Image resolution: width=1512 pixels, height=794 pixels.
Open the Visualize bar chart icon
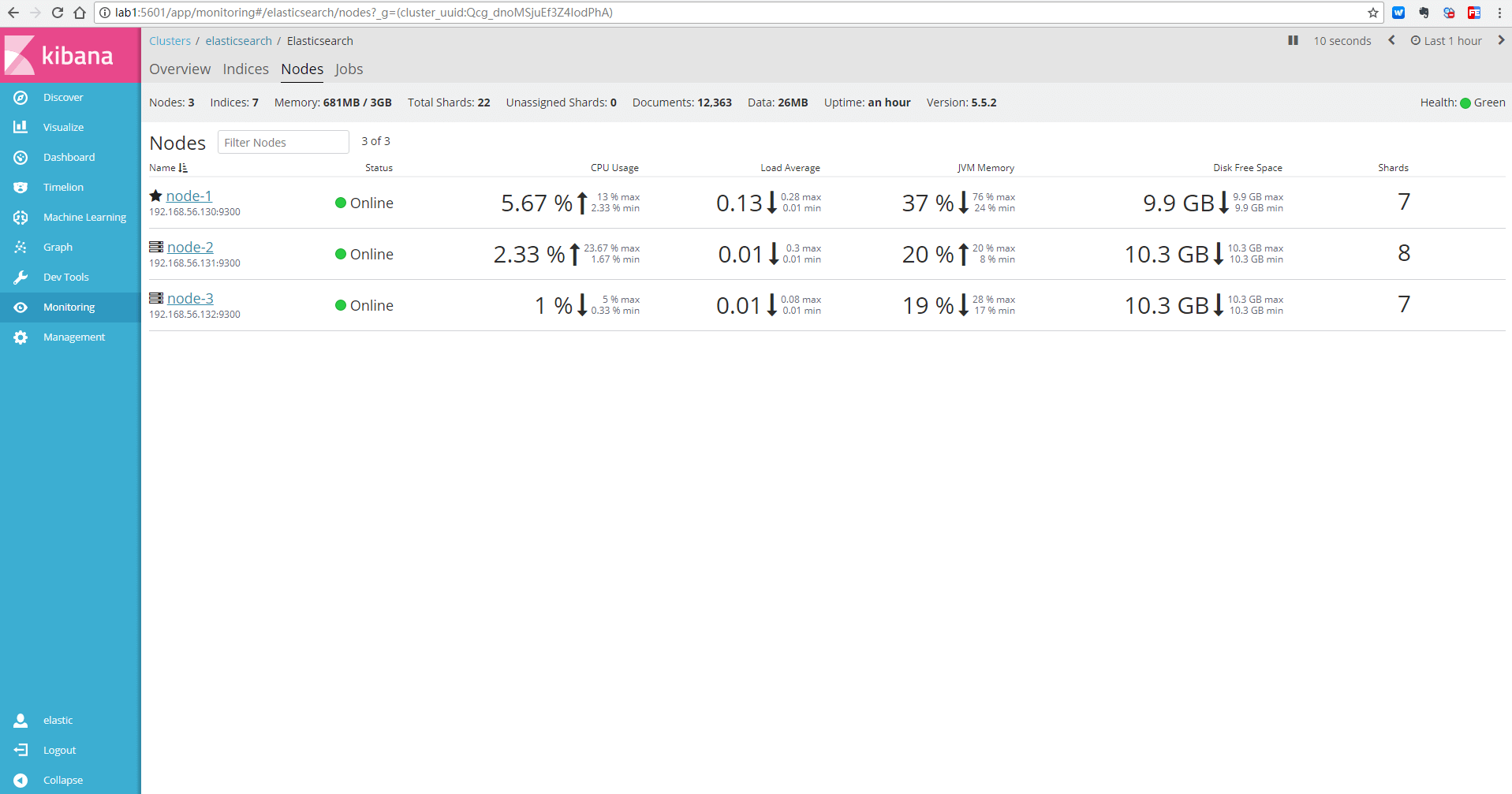pos(21,127)
